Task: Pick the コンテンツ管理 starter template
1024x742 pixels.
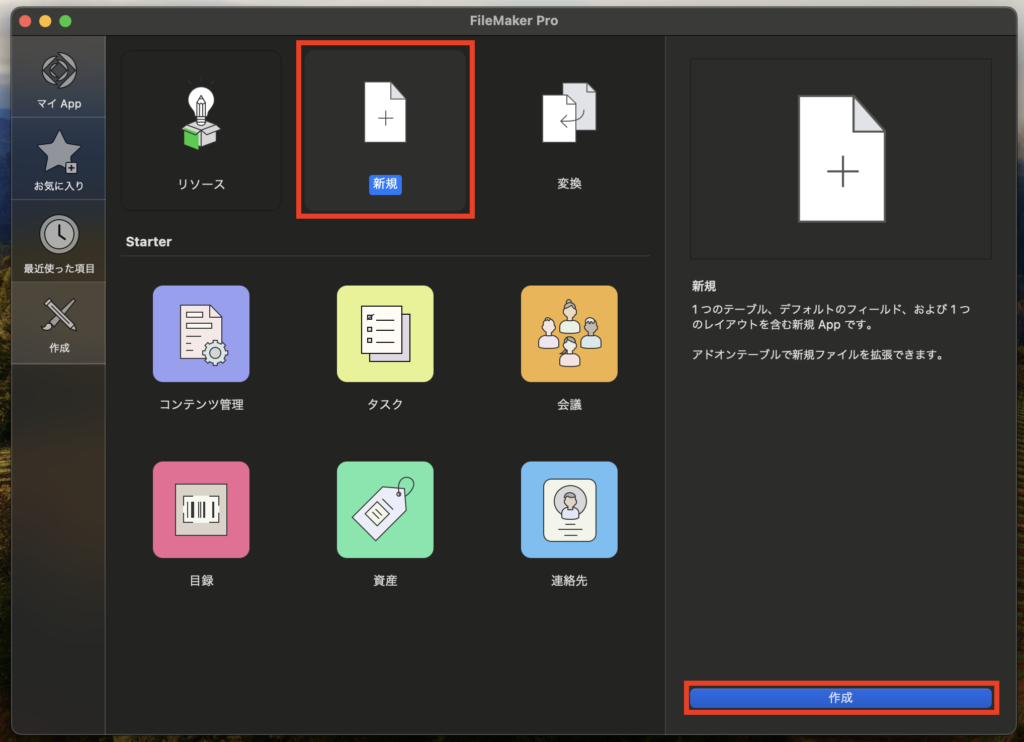Action: pos(201,348)
